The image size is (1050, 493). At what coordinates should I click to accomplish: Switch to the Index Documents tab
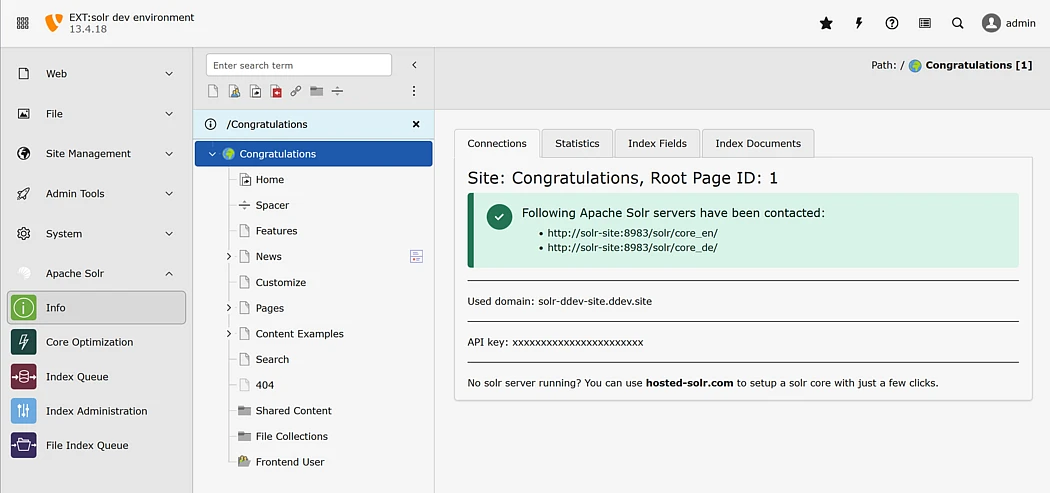758,143
